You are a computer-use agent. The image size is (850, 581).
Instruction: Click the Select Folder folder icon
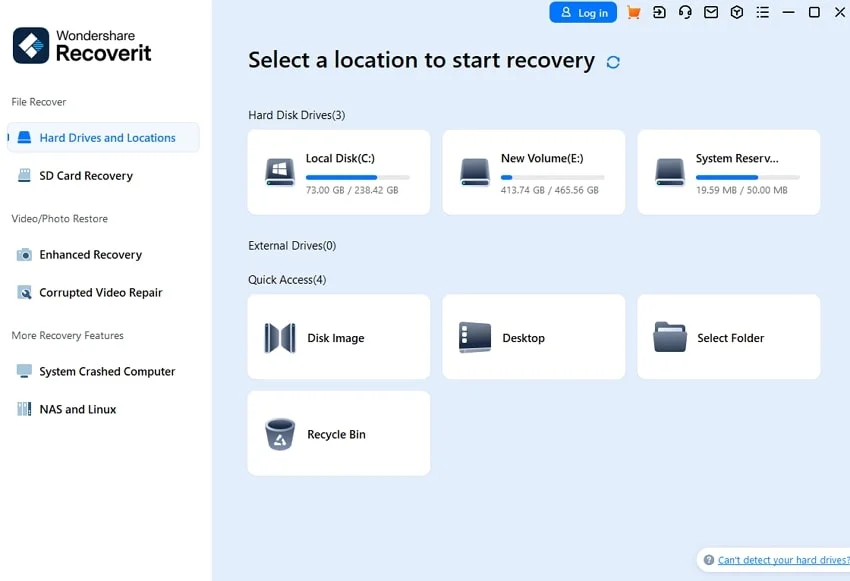[670, 337]
